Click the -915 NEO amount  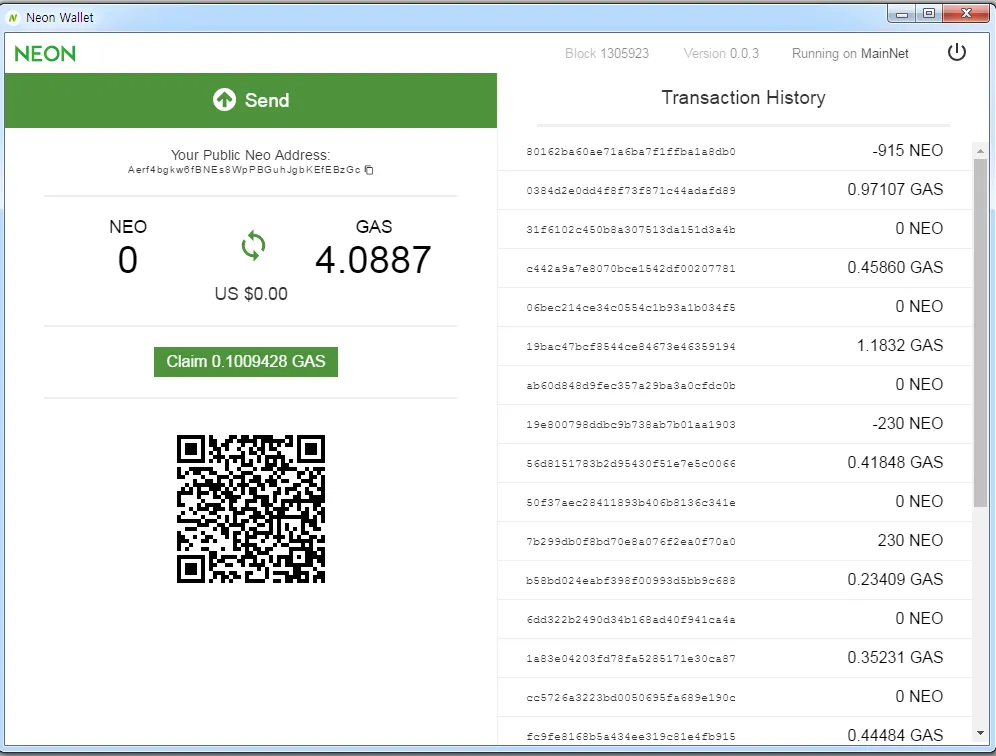pyautogui.click(x=907, y=151)
